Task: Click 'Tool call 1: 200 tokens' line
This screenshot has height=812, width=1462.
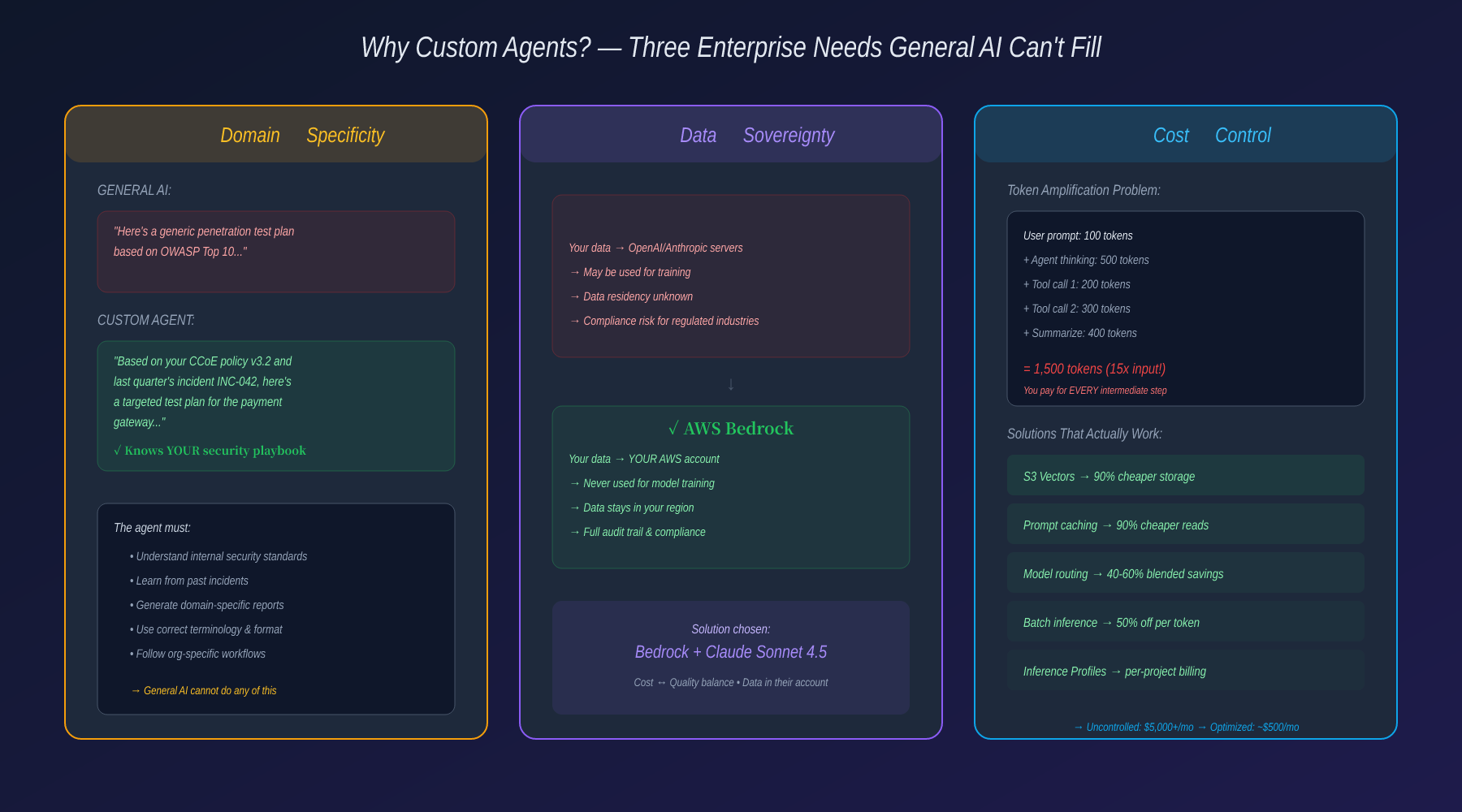Action: pos(1077,284)
